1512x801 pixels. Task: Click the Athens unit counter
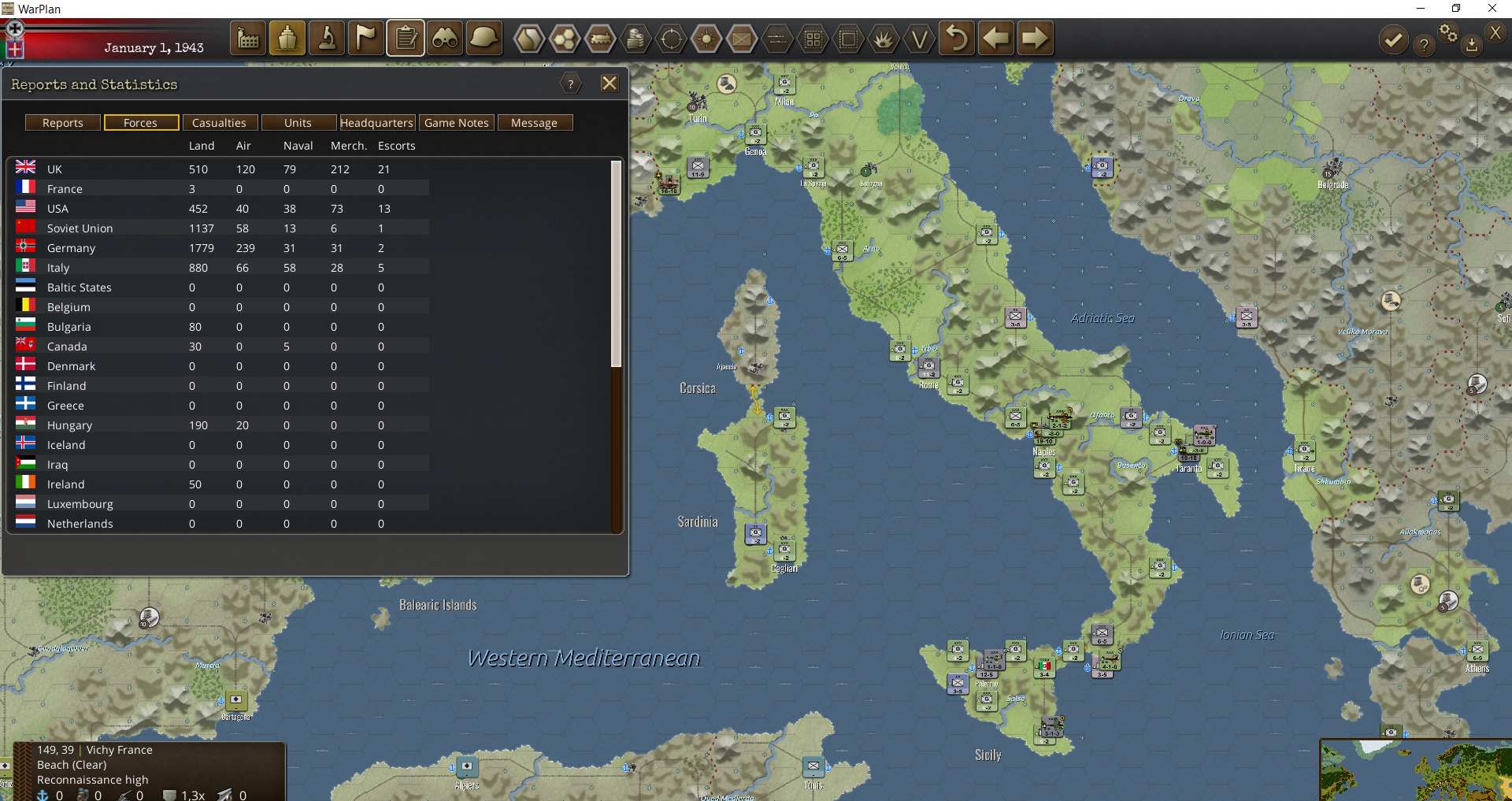pyautogui.click(x=1477, y=651)
